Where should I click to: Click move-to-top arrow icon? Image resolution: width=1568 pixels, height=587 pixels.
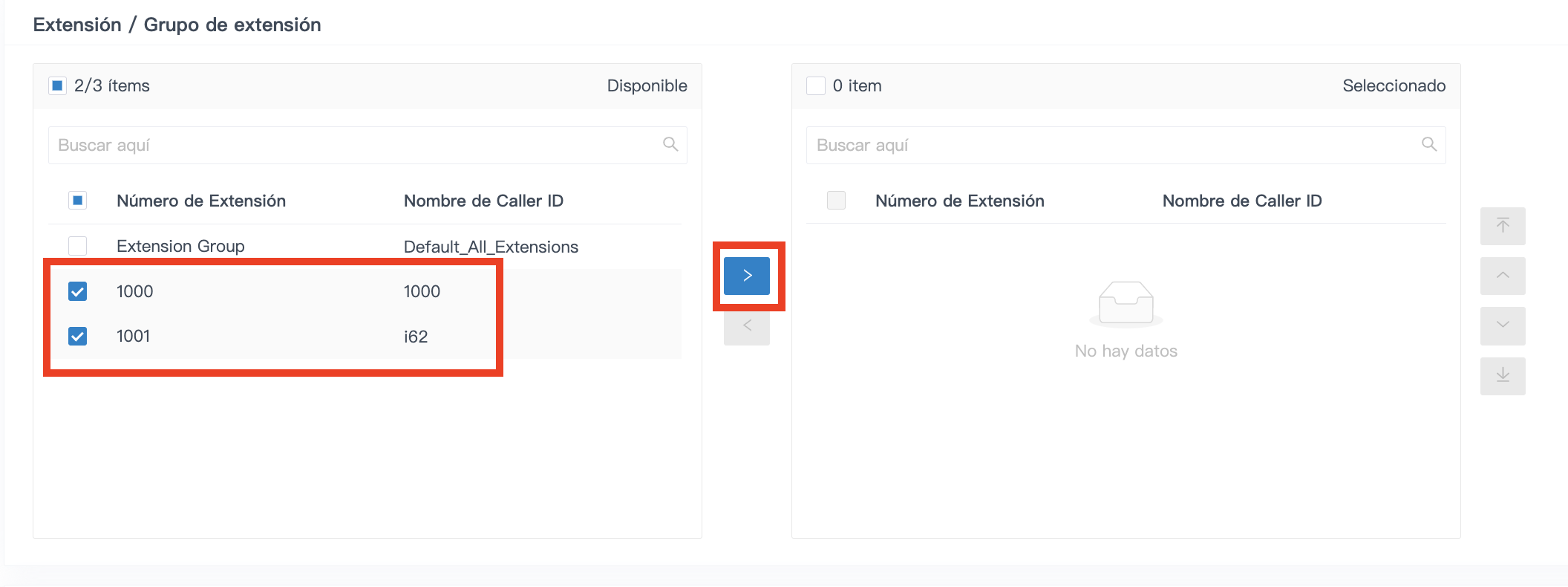coord(1503,226)
